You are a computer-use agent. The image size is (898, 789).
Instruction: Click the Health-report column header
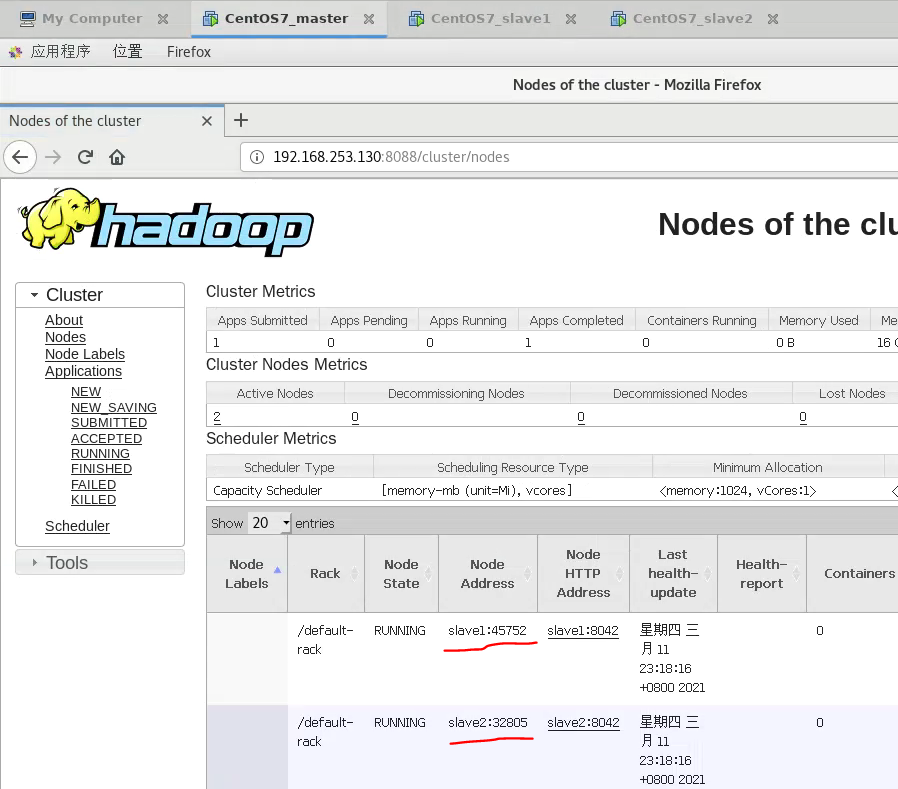(x=762, y=574)
